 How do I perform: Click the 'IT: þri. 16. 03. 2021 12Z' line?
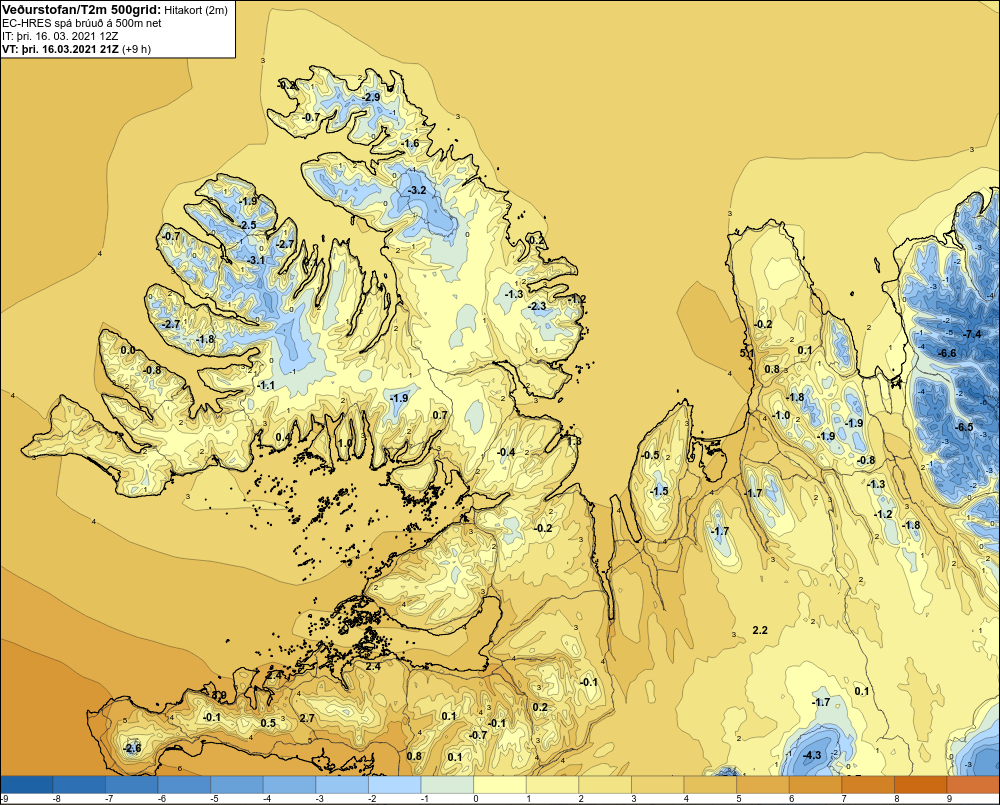click(x=61, y=36)
